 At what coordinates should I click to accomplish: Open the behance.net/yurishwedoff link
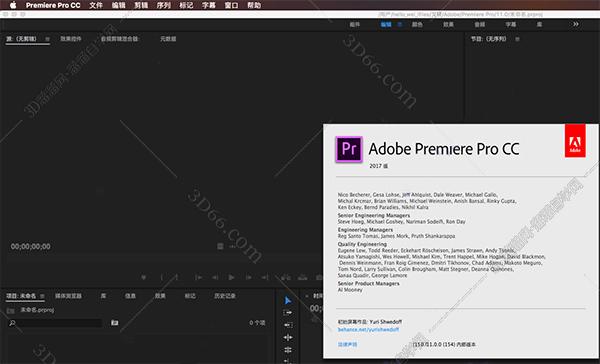point(368,330)
